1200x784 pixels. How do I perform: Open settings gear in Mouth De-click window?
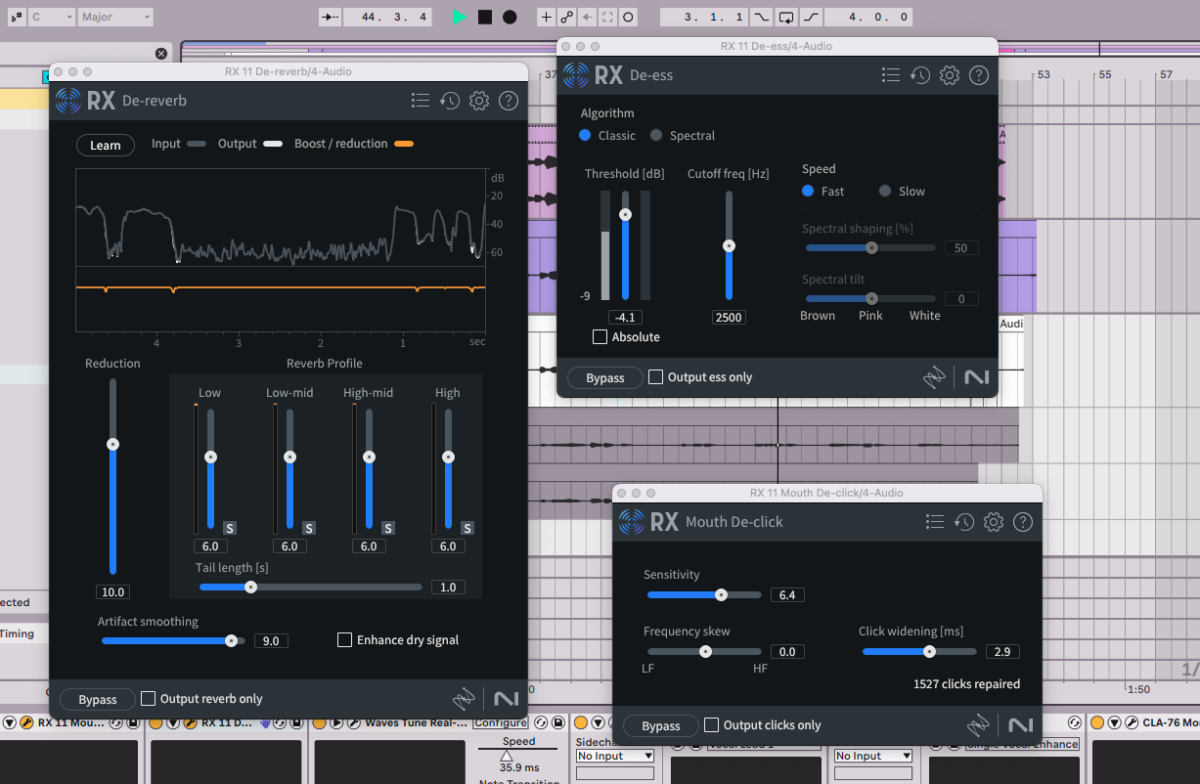tap(993, 521)
